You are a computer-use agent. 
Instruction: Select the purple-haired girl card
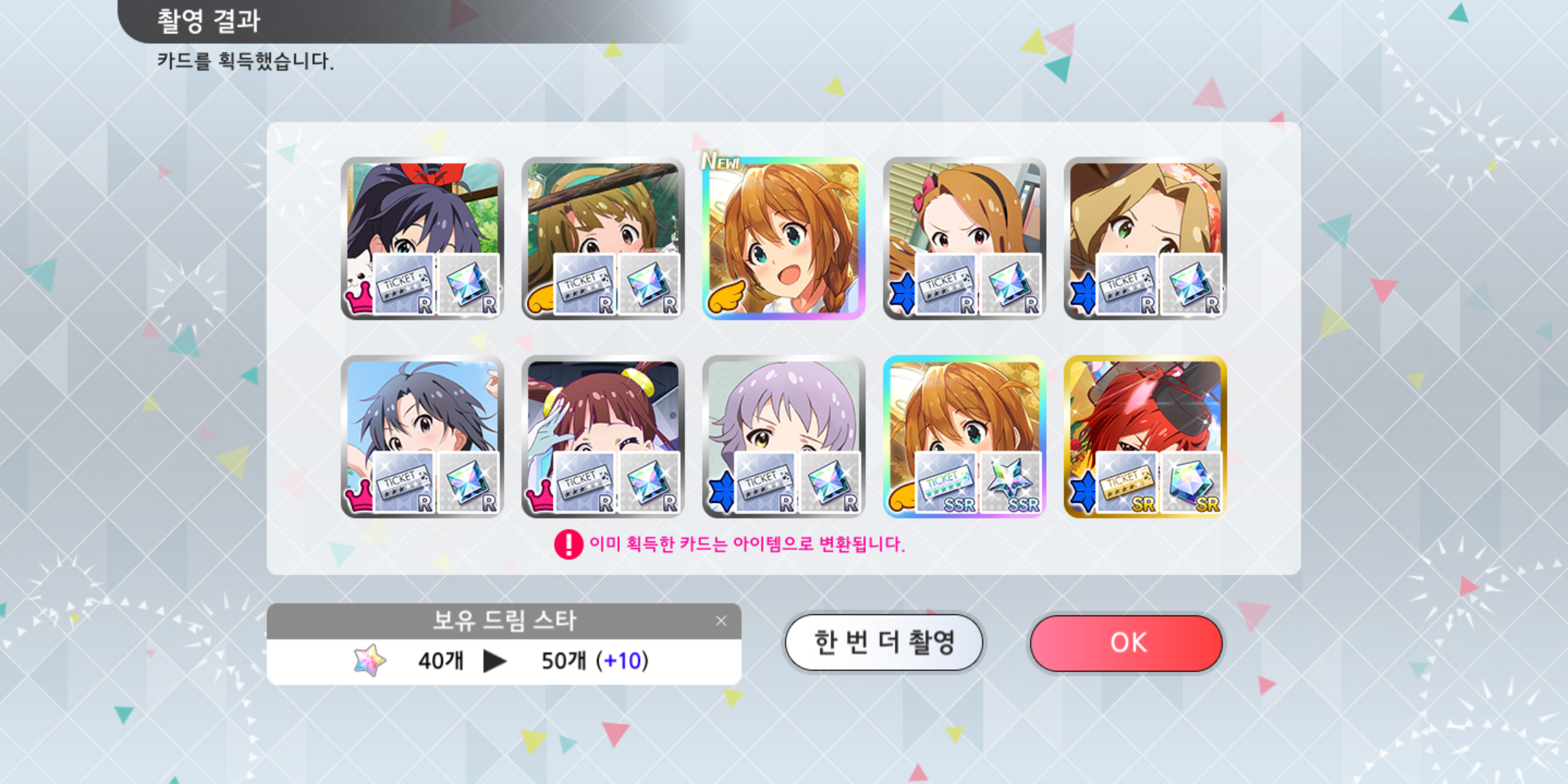783,436
